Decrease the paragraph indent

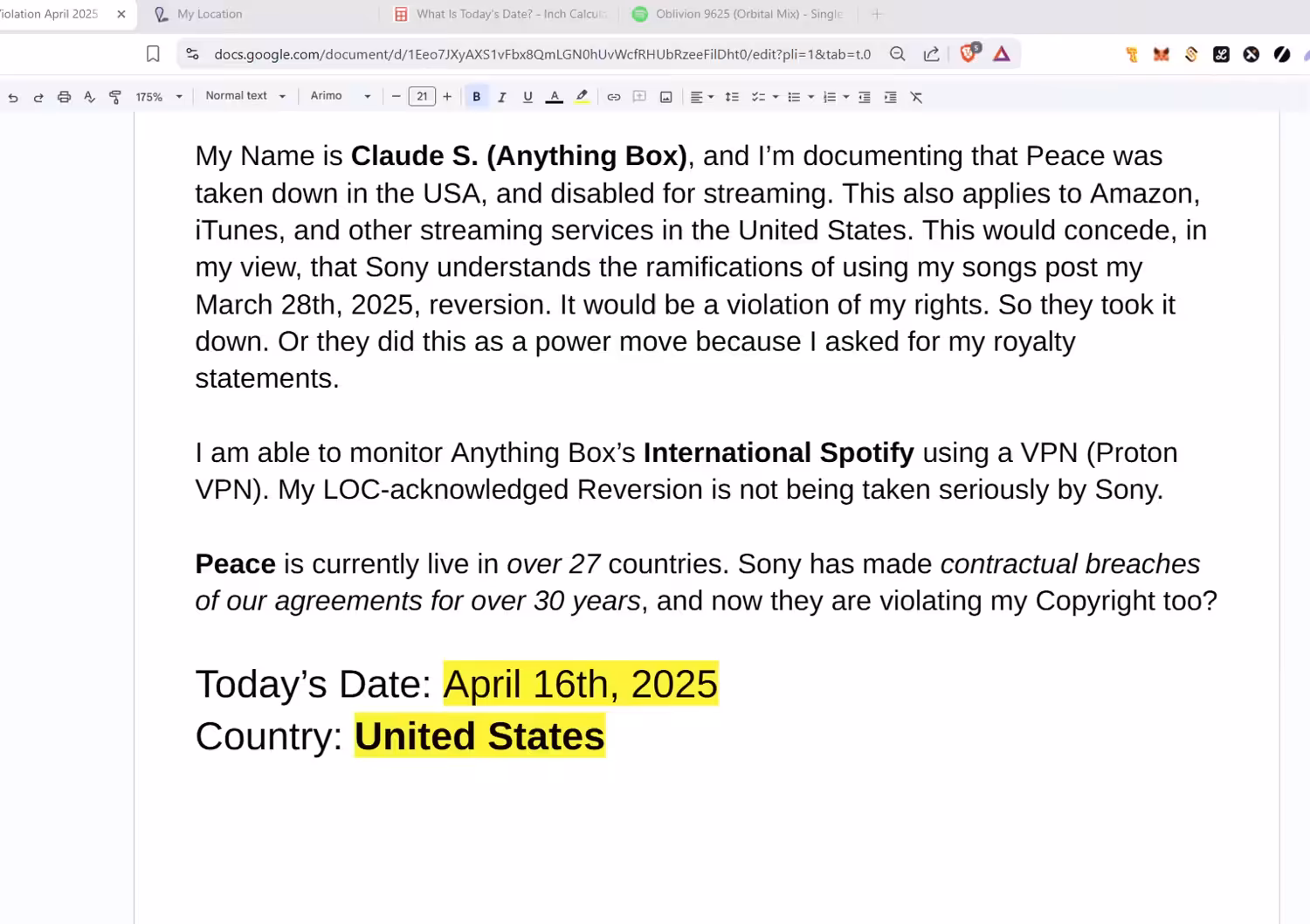click(x=865, y=97)
